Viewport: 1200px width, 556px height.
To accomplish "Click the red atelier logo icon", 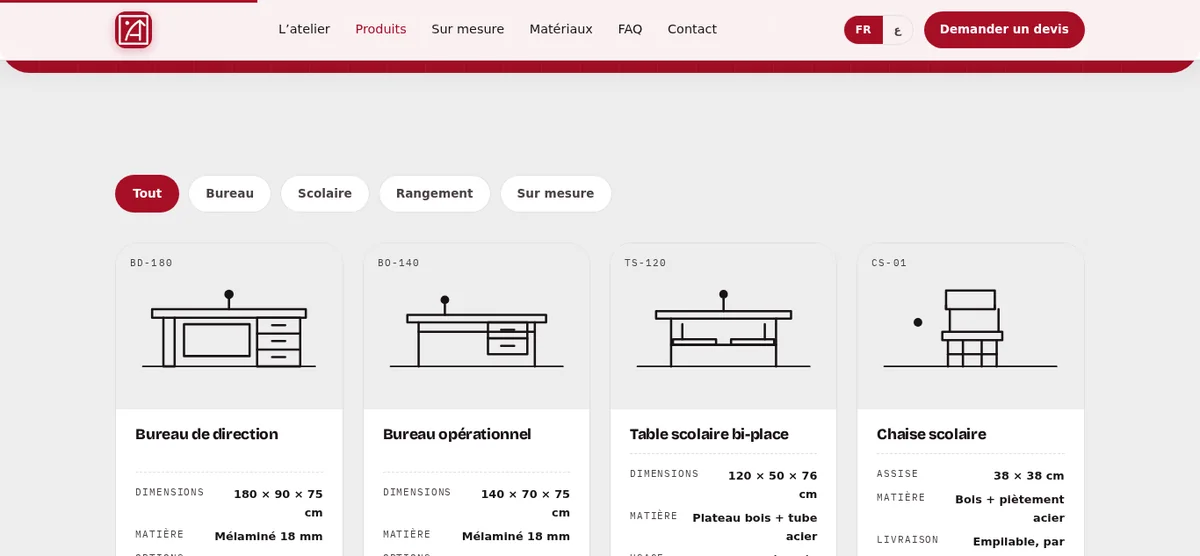I will (x=133, y=30).
